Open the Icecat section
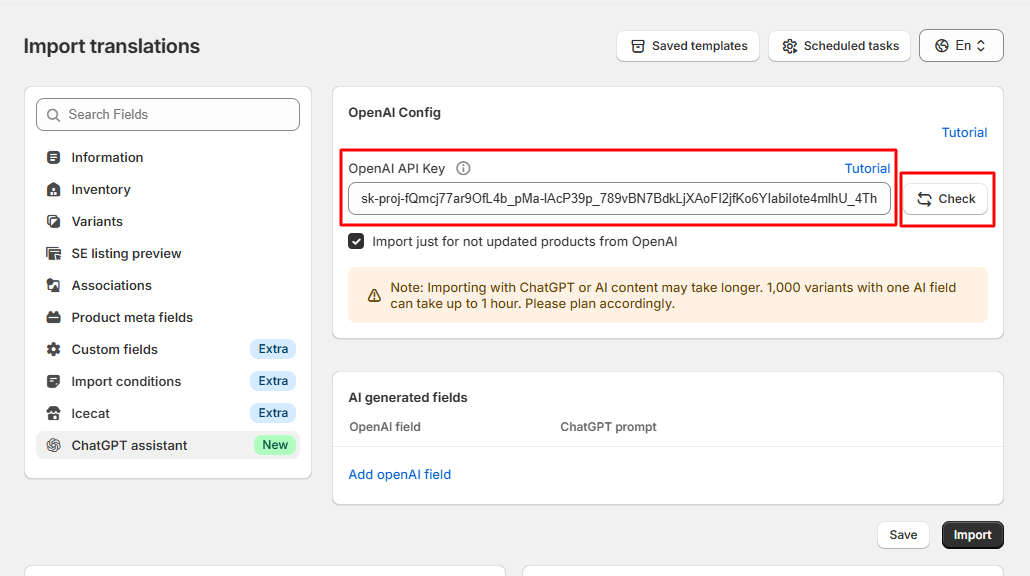Image resolution: width=1030 pixels, height=576 pixels. point(168,414)
